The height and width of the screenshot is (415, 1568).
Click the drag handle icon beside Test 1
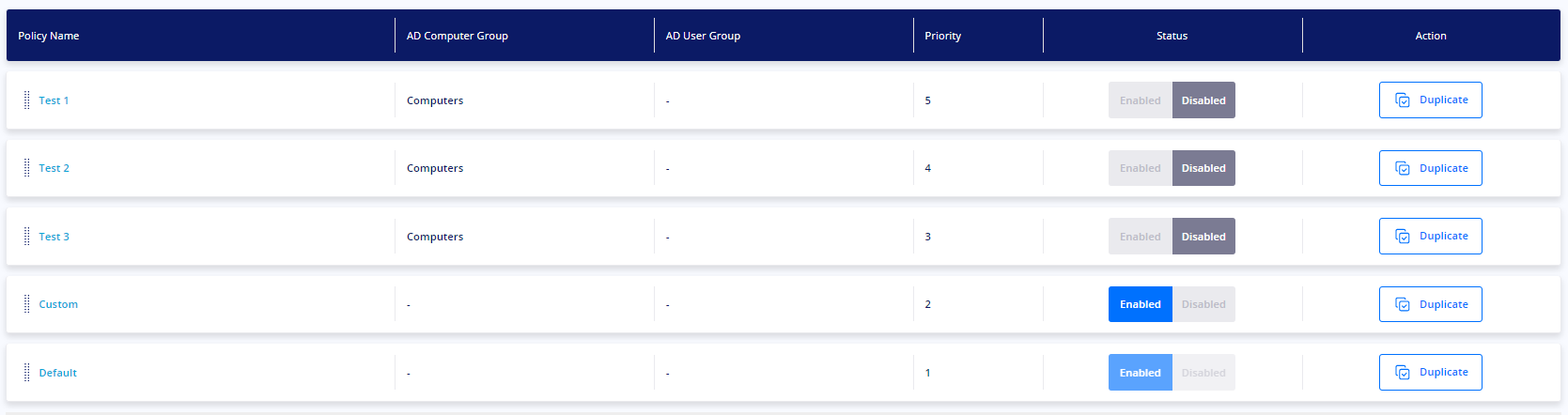(26, 100)
